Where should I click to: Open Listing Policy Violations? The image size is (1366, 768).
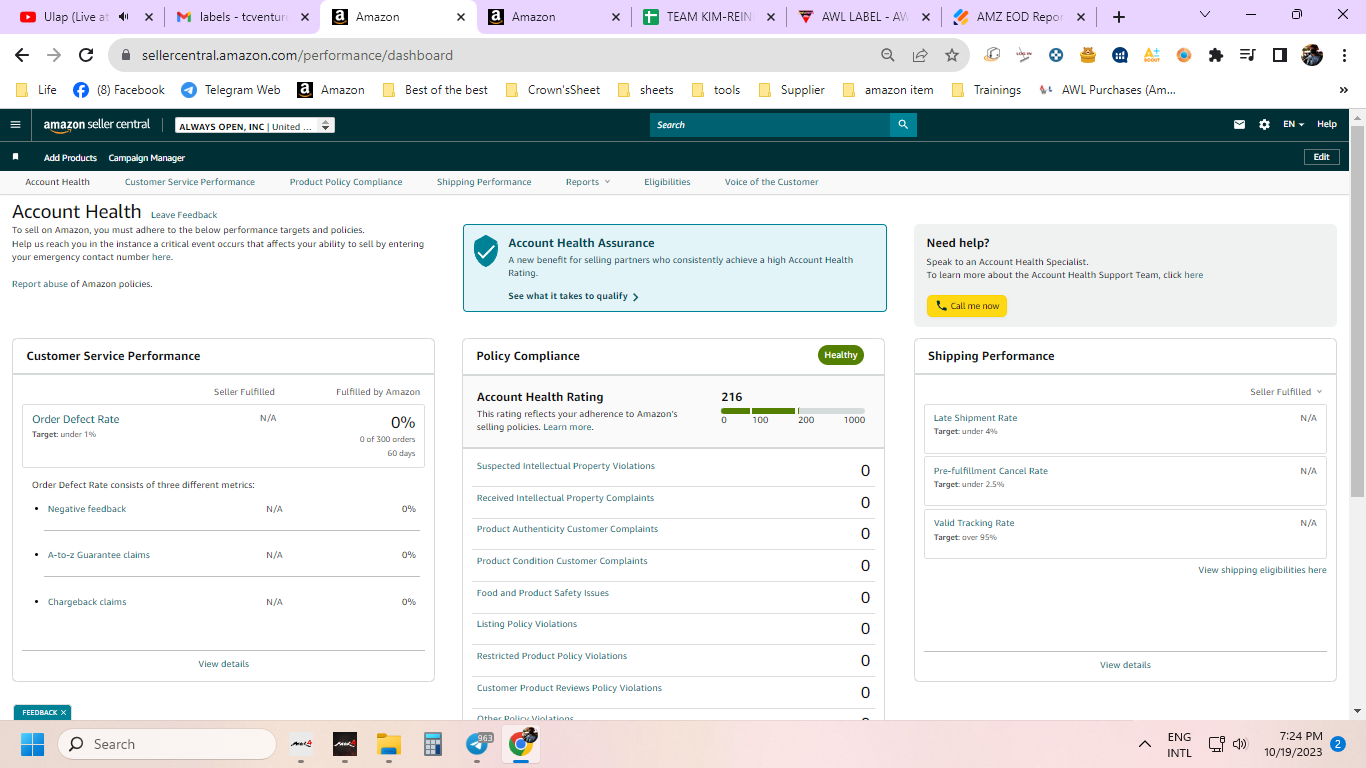tap(527, 624)
